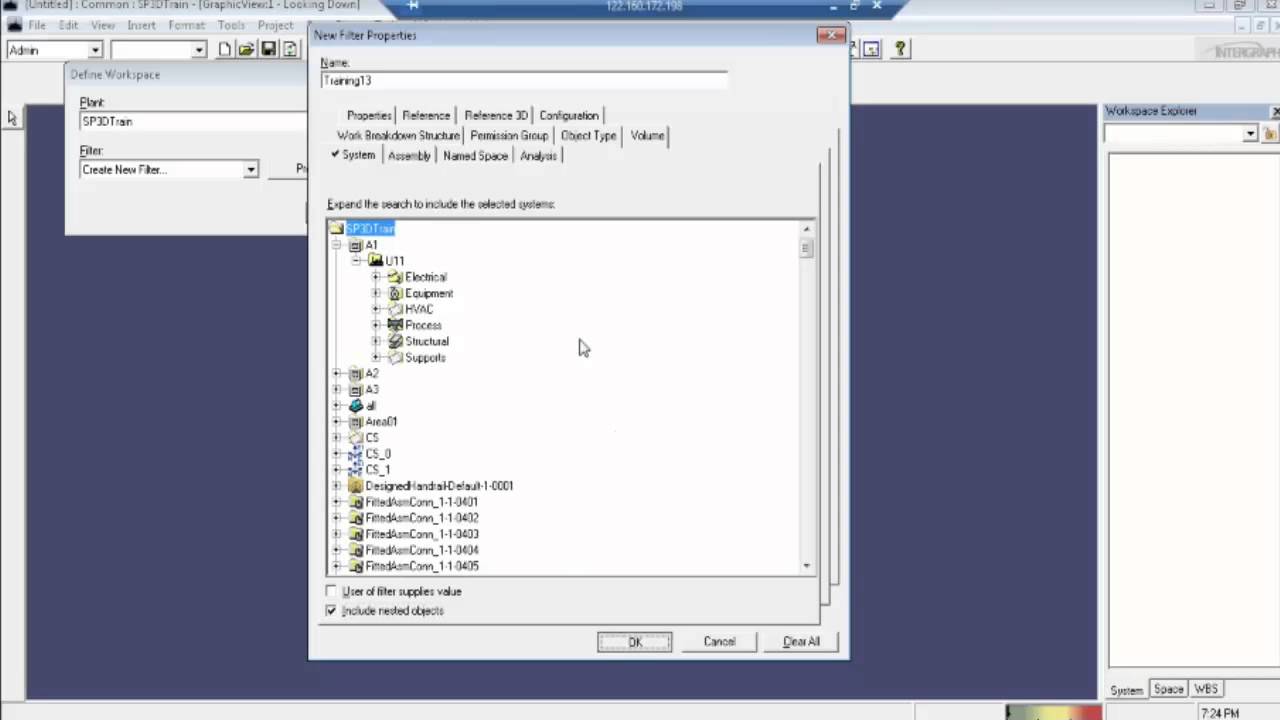
Task: Expand the Process tree node
Action: pos(376,325)
